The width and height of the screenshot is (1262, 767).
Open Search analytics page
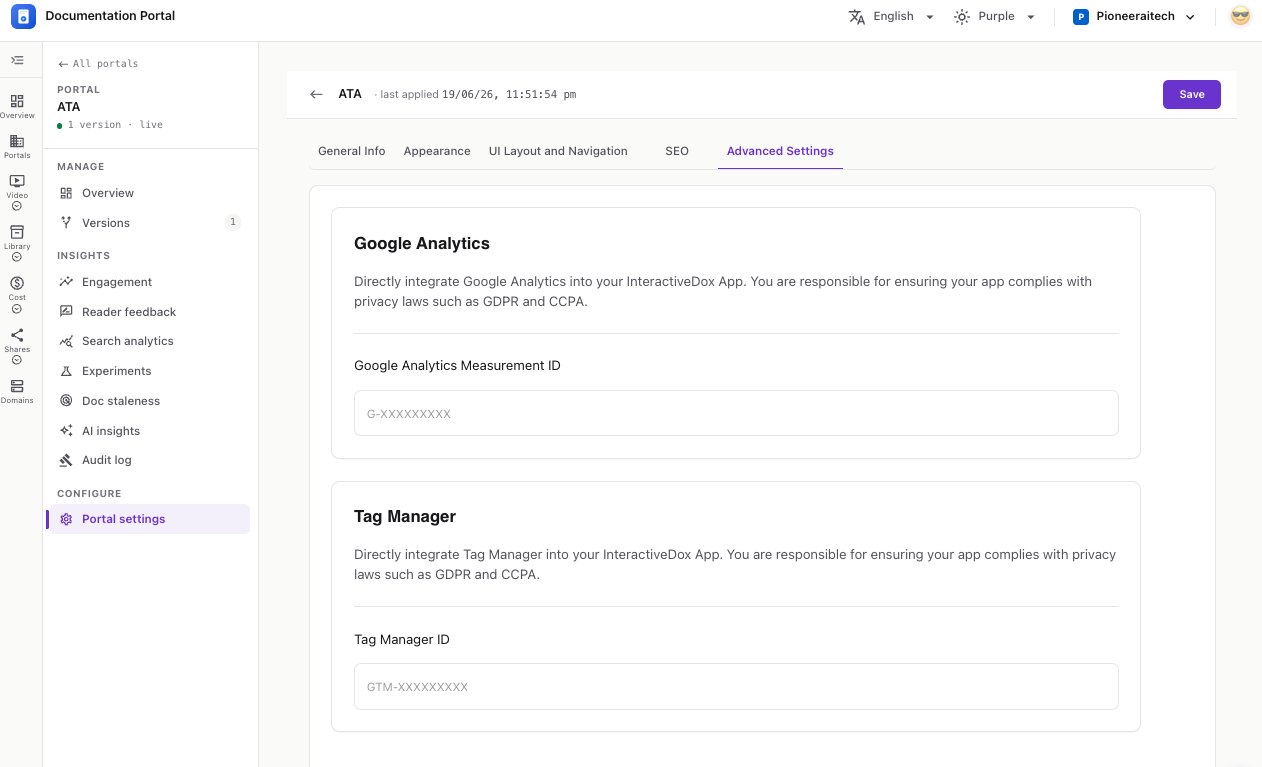[150, 341]
